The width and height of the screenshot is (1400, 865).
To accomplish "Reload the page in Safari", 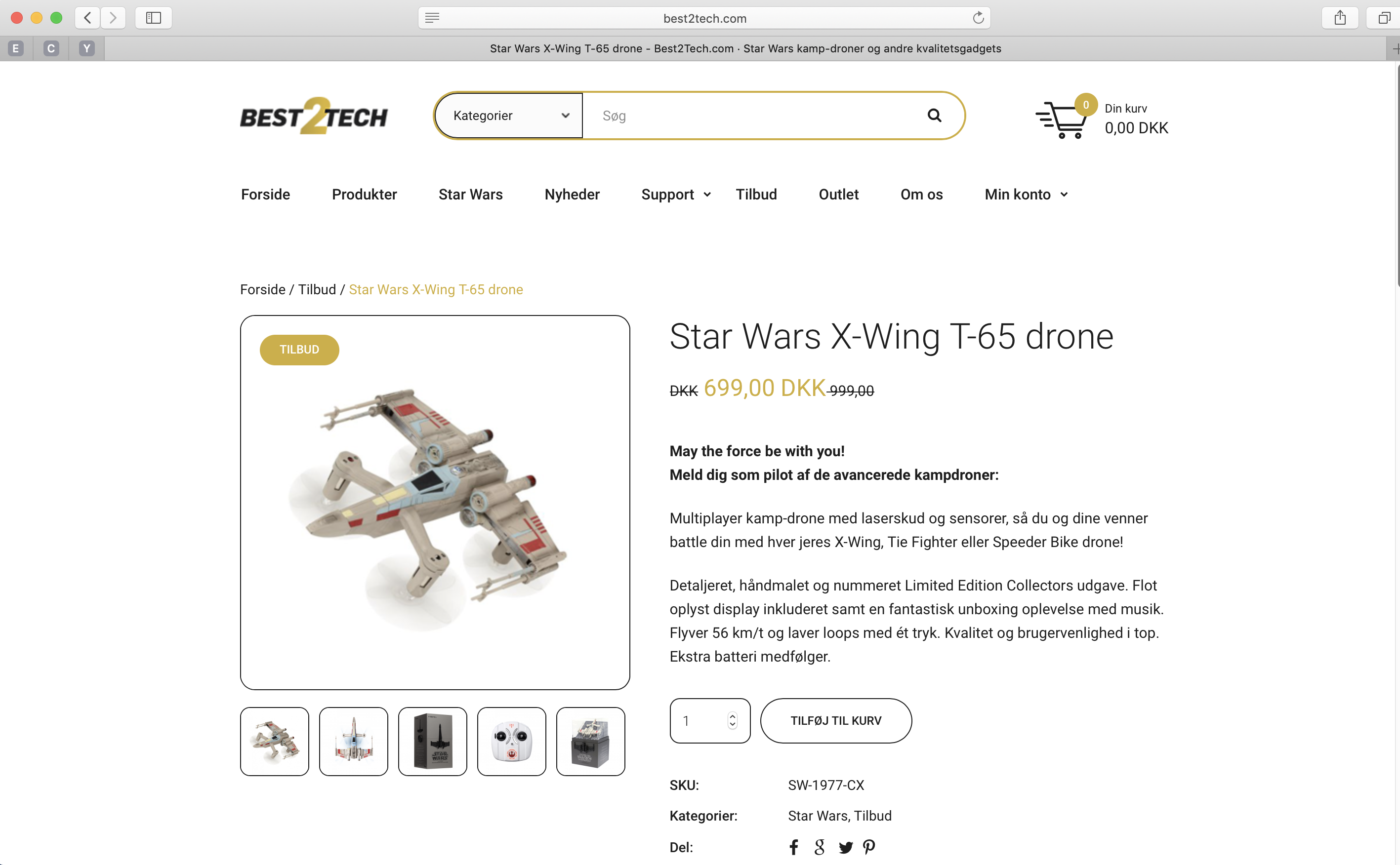I will 978,18.
